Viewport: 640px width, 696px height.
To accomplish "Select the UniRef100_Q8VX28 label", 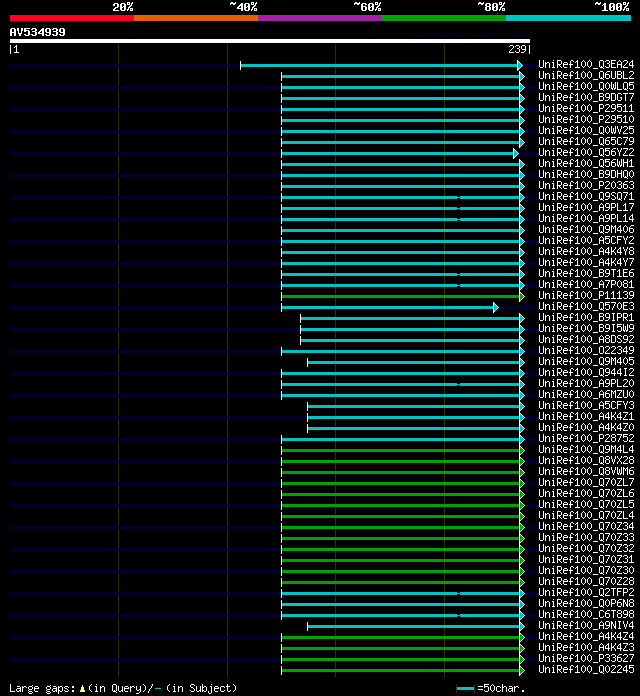I will (586, 460).
